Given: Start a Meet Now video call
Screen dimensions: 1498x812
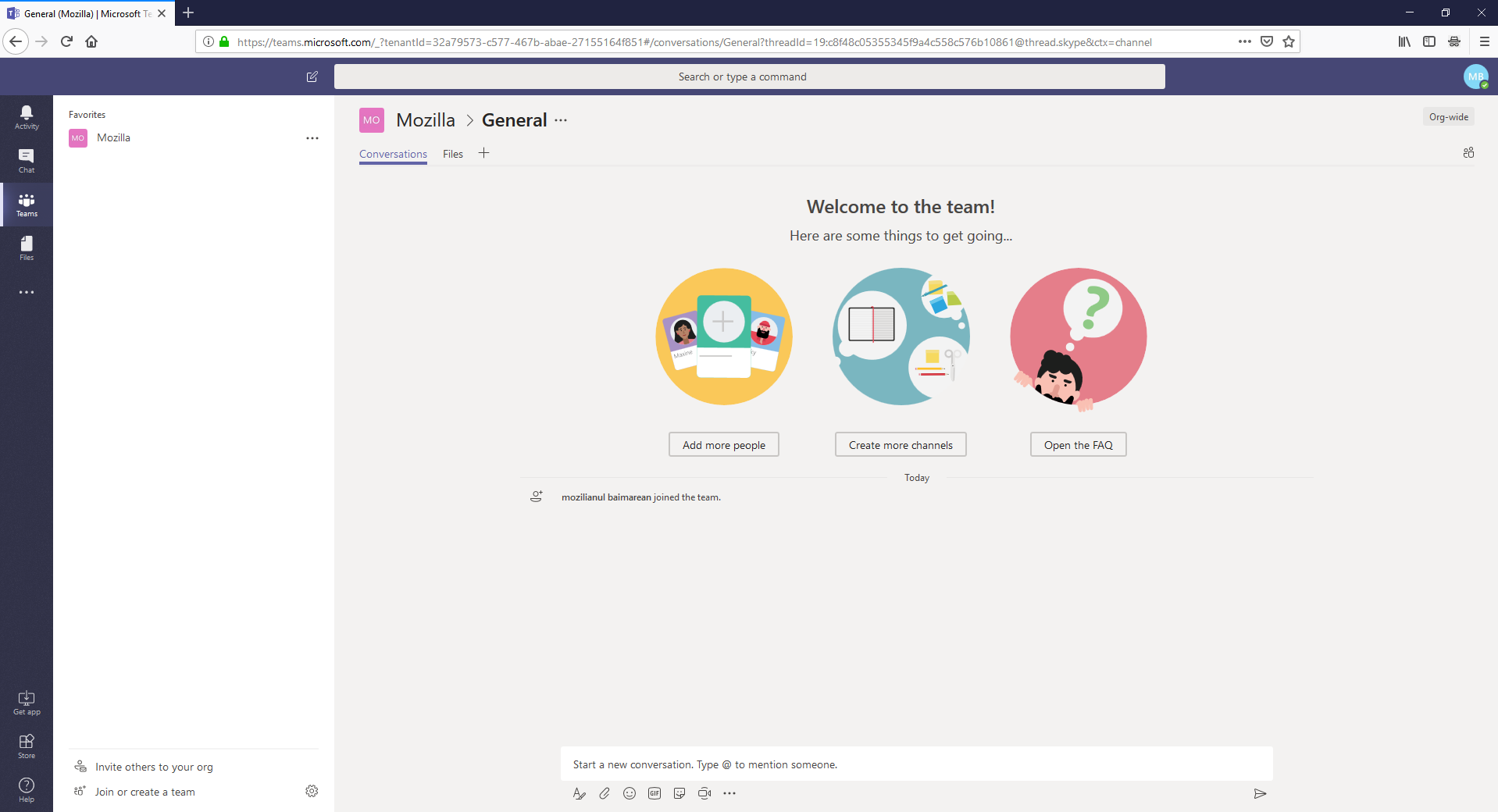Looking at the screenshot, I should [x=704, y=793].
